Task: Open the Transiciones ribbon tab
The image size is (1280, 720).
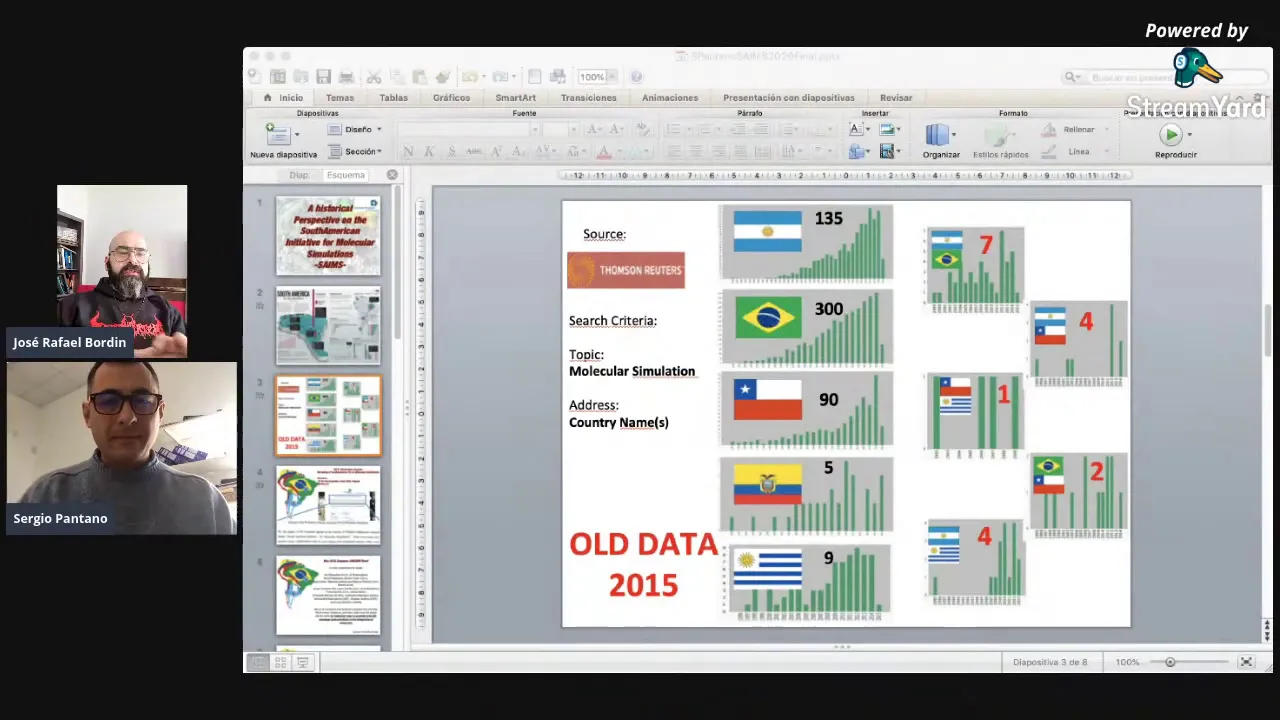Action: [x=588, y=98]
